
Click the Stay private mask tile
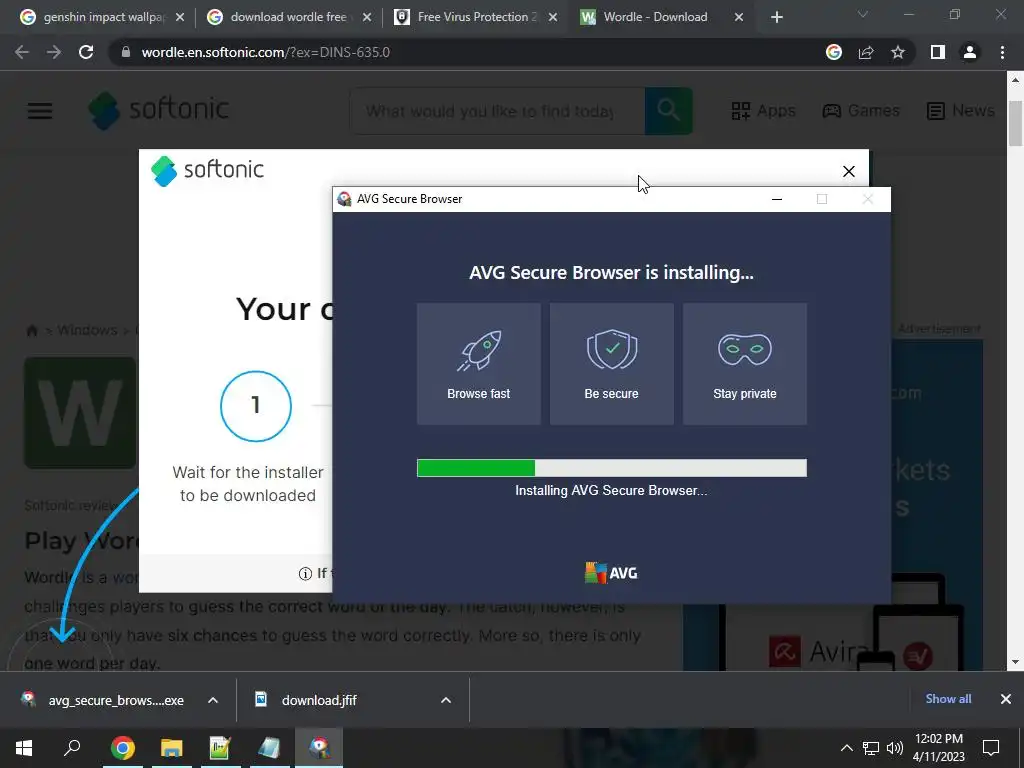click(x=744, y=364)
